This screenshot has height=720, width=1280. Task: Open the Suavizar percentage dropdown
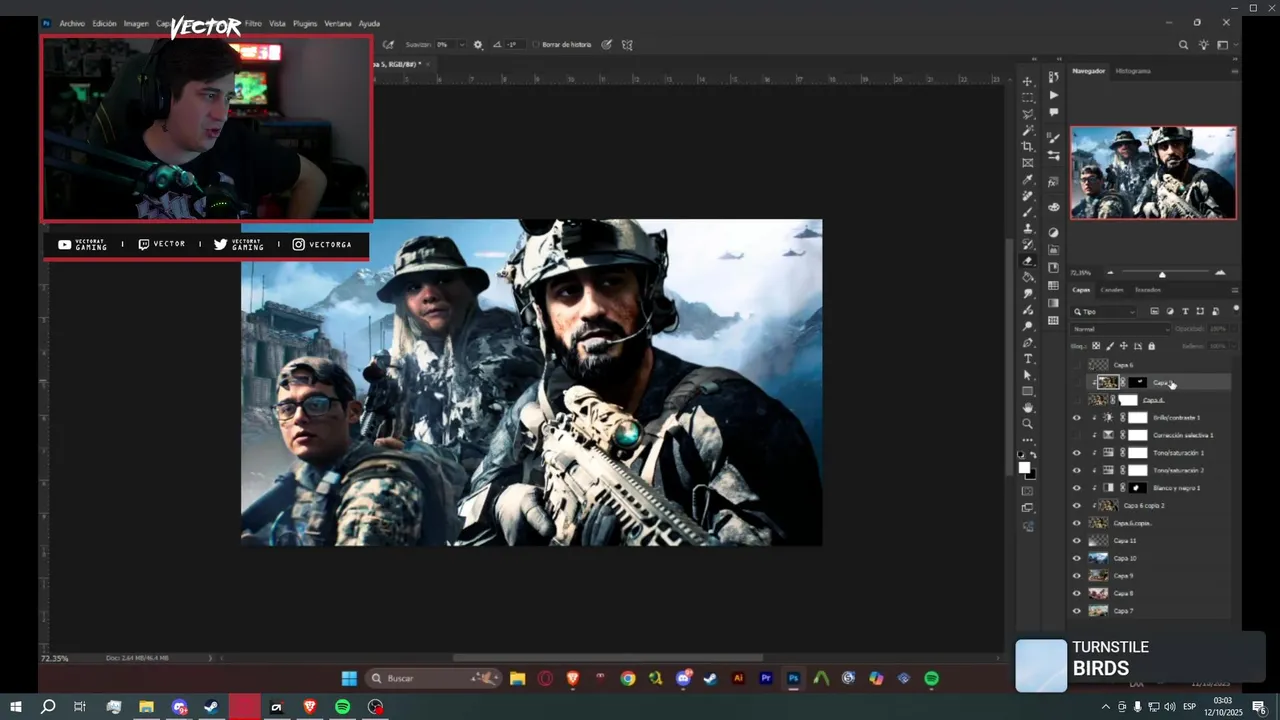461,45
